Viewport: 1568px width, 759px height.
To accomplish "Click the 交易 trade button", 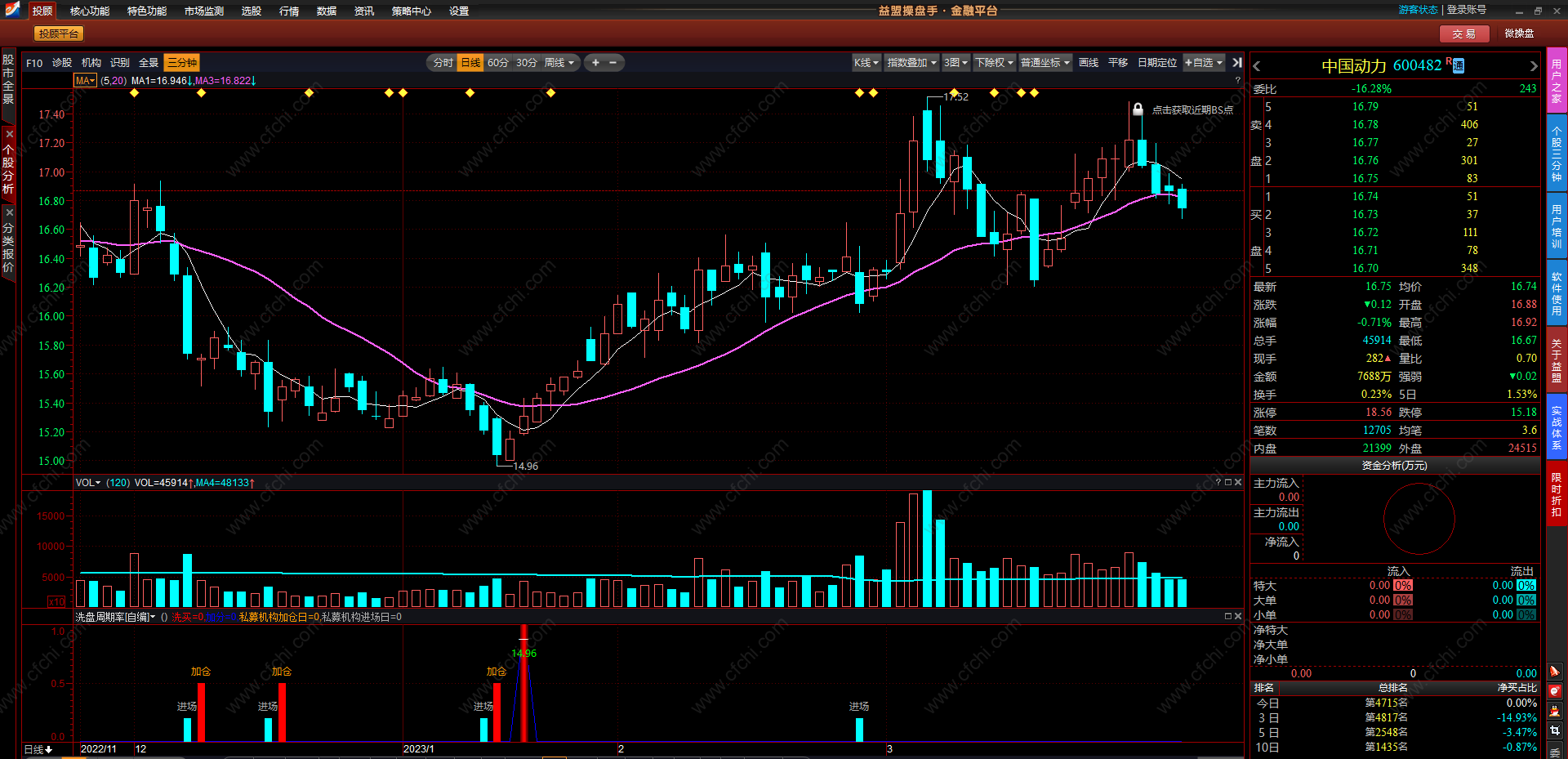I will click(x=1464, y=33).
